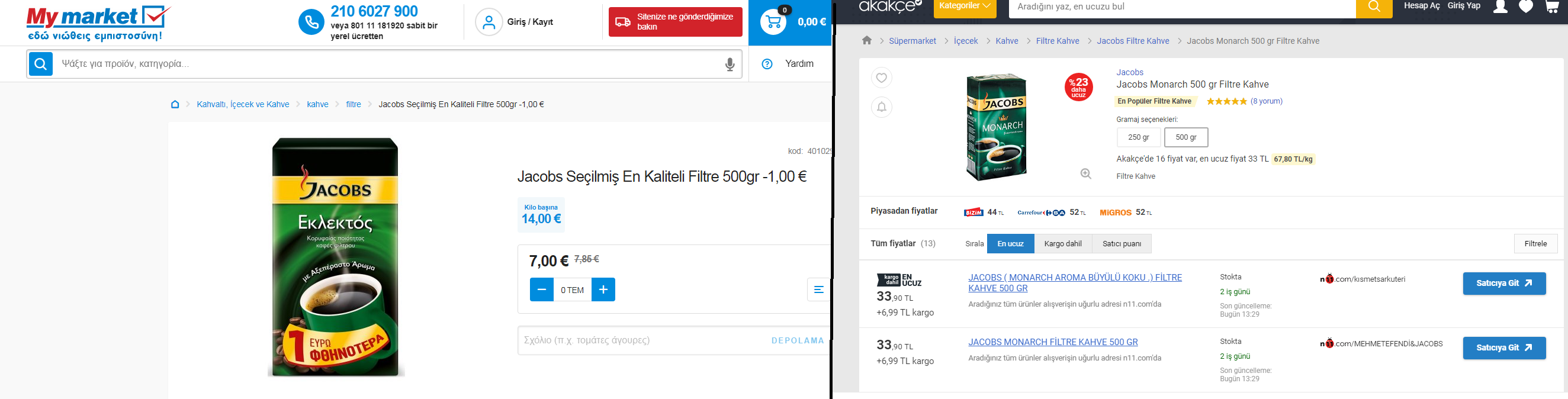1568x399 pixels.
Task: Click the delivery truck red banner button
Action: click(x=676, y=22)
